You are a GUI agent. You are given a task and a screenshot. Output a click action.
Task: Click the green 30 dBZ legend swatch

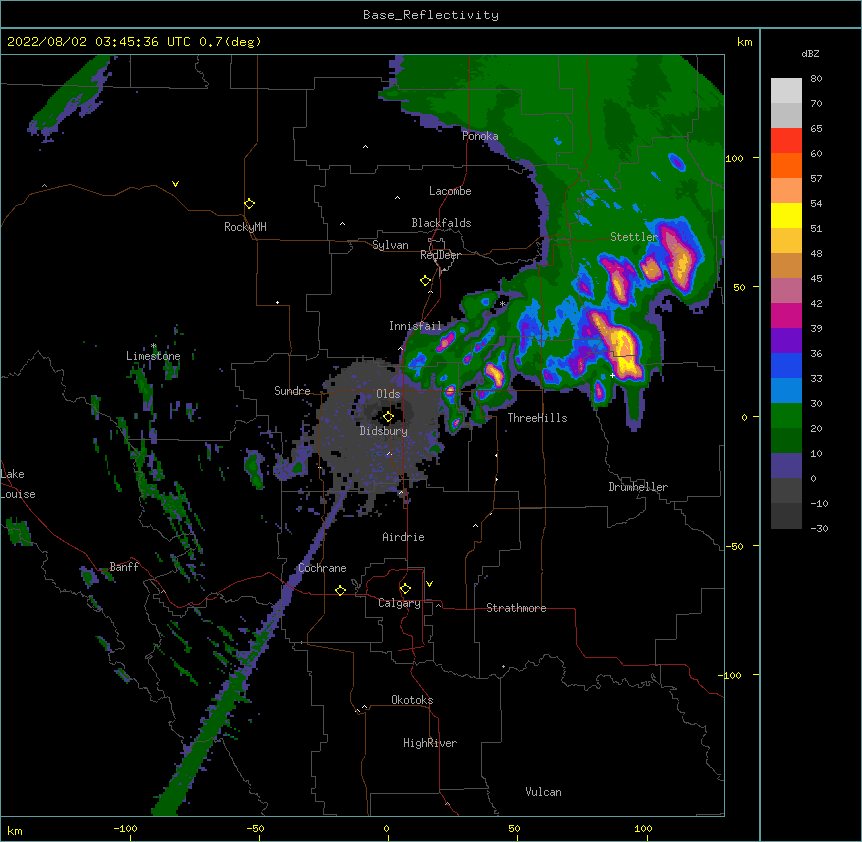pos(786,416)
